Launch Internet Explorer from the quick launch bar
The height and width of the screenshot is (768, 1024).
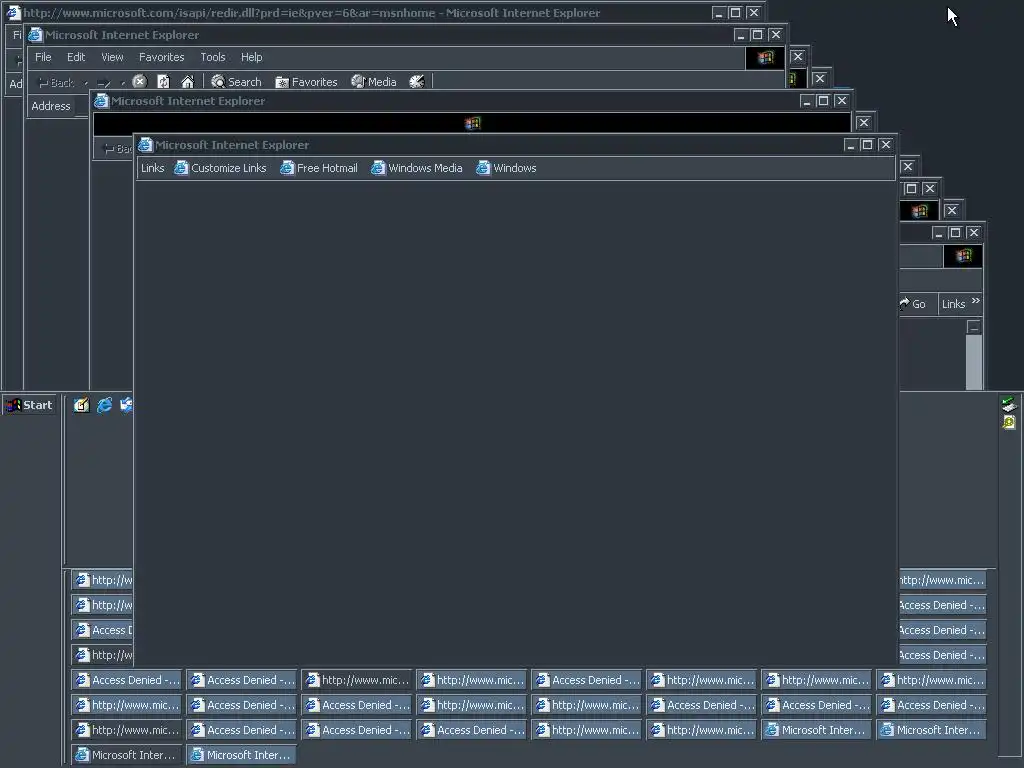pyautogui.click(x=104, y=405)
